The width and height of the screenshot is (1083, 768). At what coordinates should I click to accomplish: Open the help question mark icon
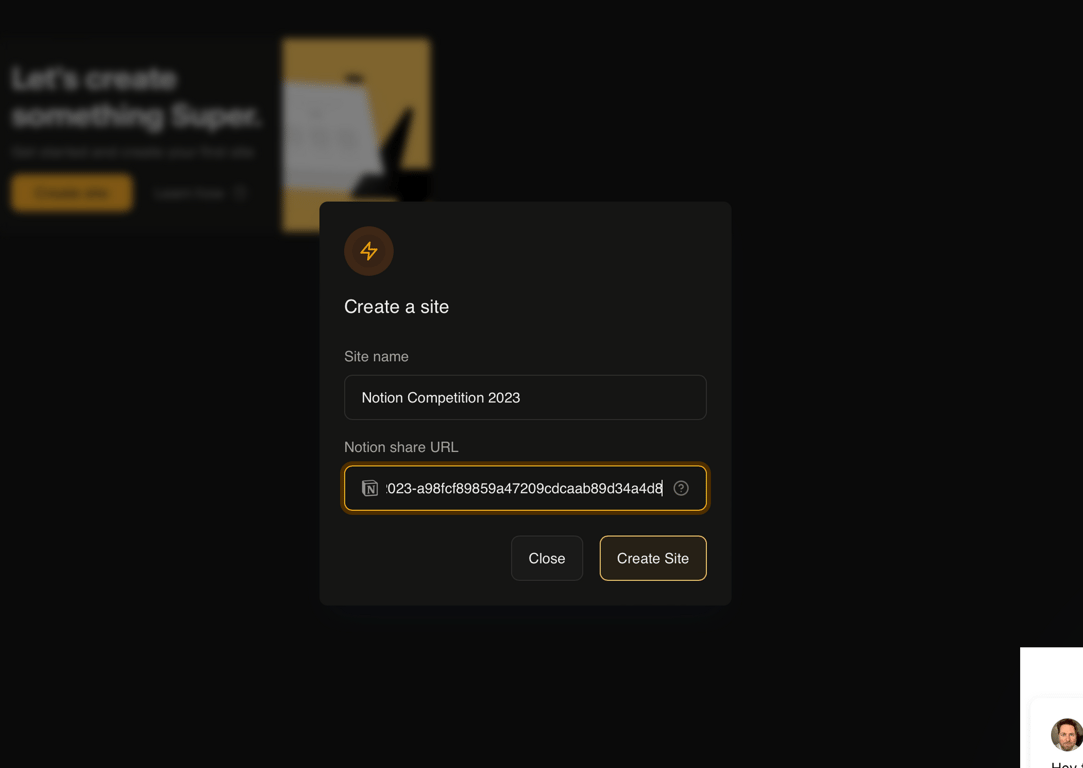coord(681,488)
